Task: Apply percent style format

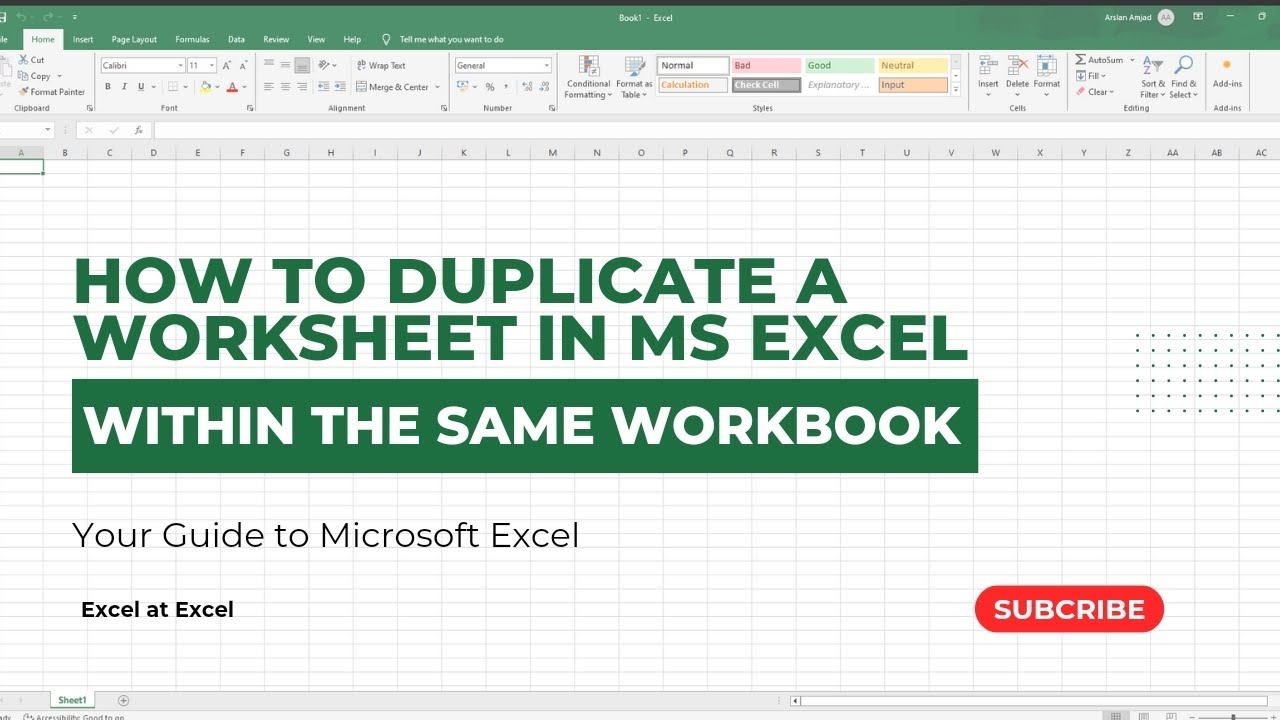Action: click(x=490, y=87)
